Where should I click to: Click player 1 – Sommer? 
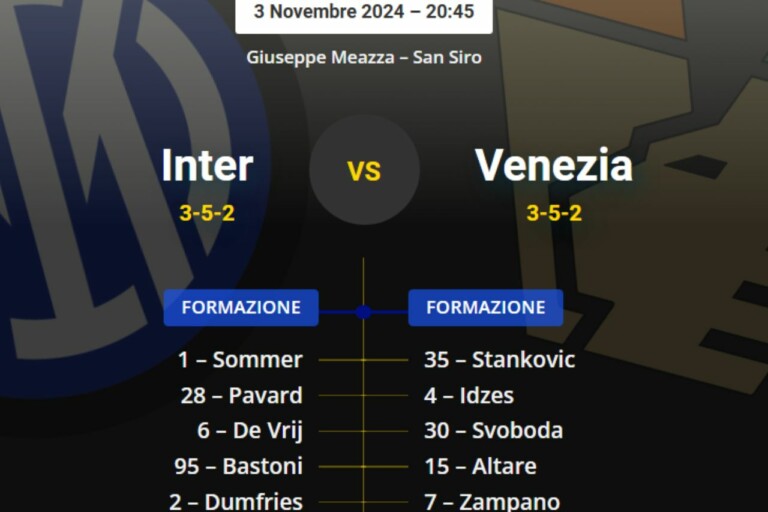240,360
